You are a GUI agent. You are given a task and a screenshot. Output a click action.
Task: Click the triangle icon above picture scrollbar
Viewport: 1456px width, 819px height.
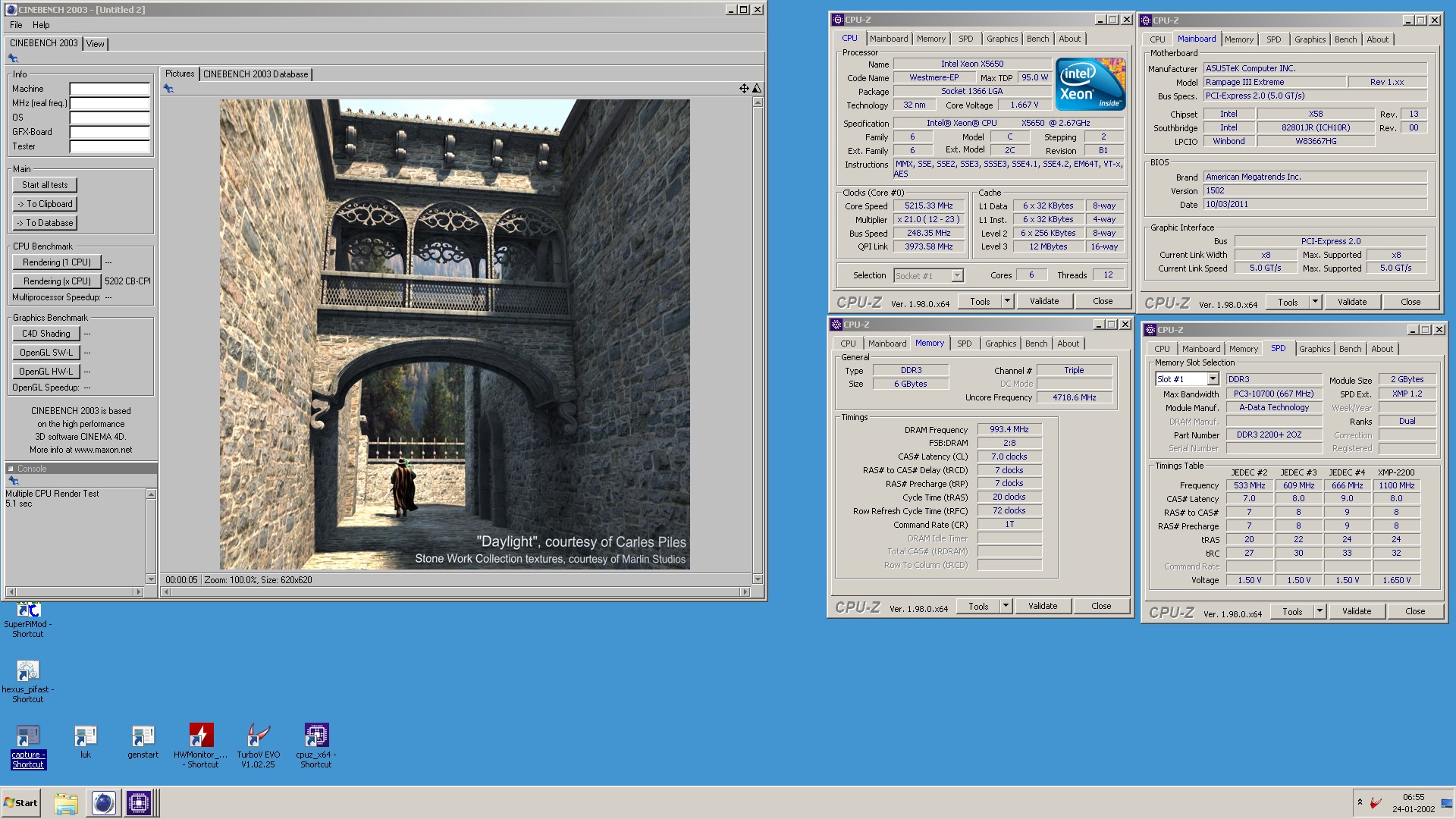tap(756, 89)
